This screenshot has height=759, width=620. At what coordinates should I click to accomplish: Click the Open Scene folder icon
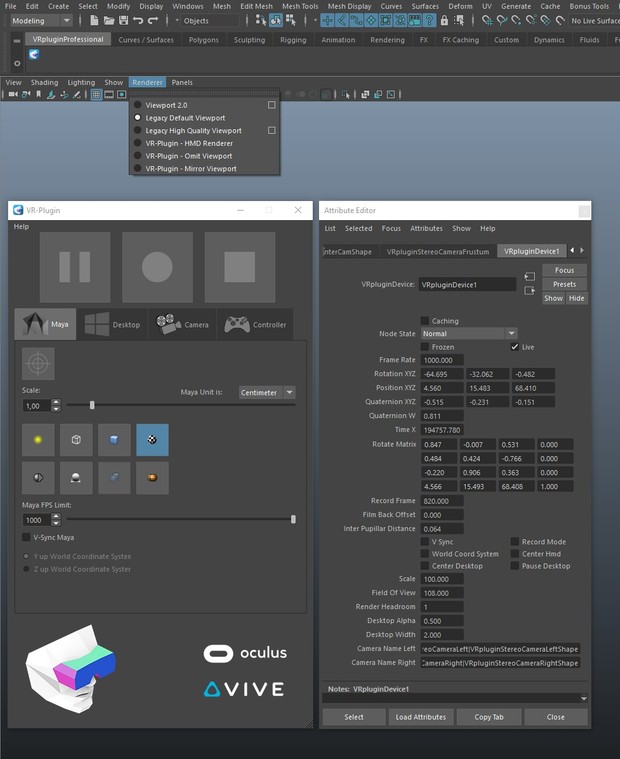[109, 20]
